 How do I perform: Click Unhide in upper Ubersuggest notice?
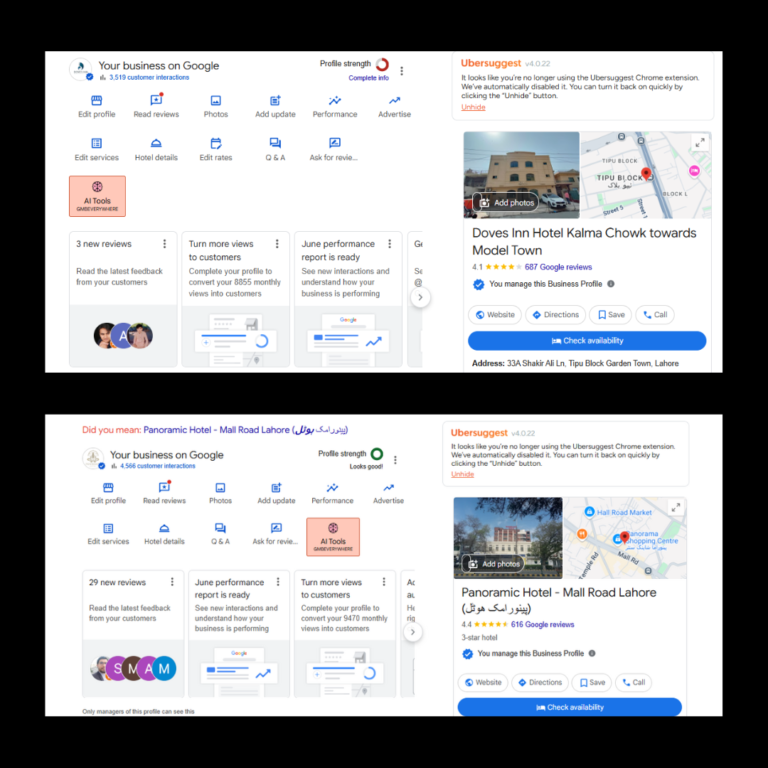(x=473, y=107)
